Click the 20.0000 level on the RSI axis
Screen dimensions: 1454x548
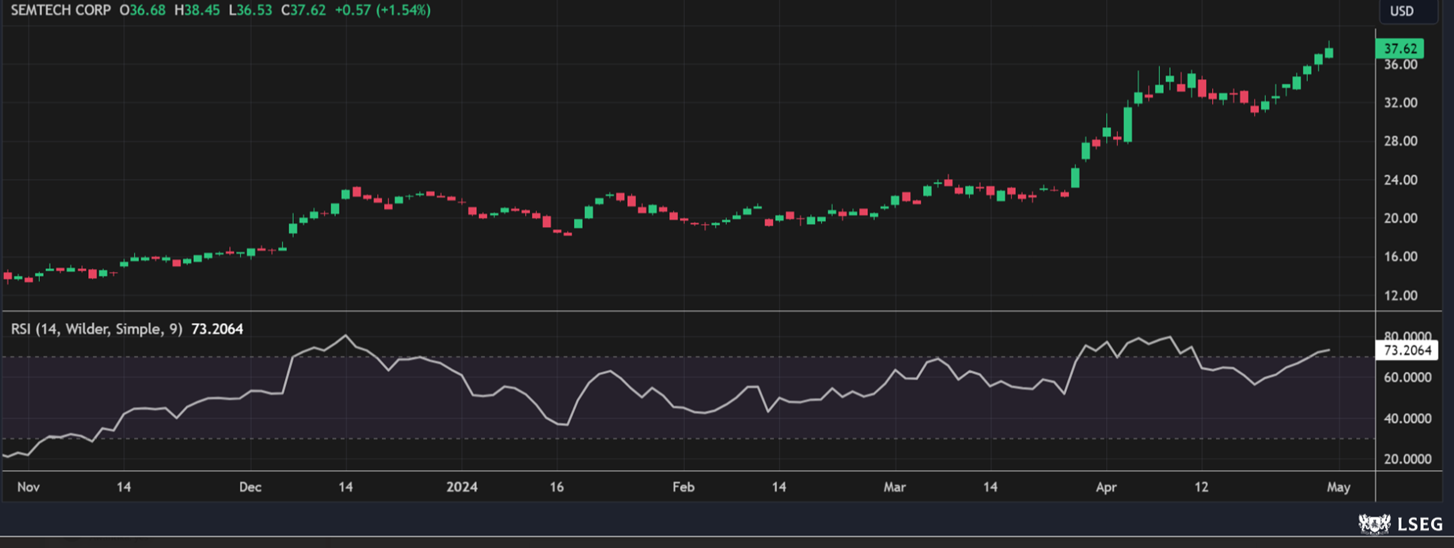click(x=1406, y=459)
